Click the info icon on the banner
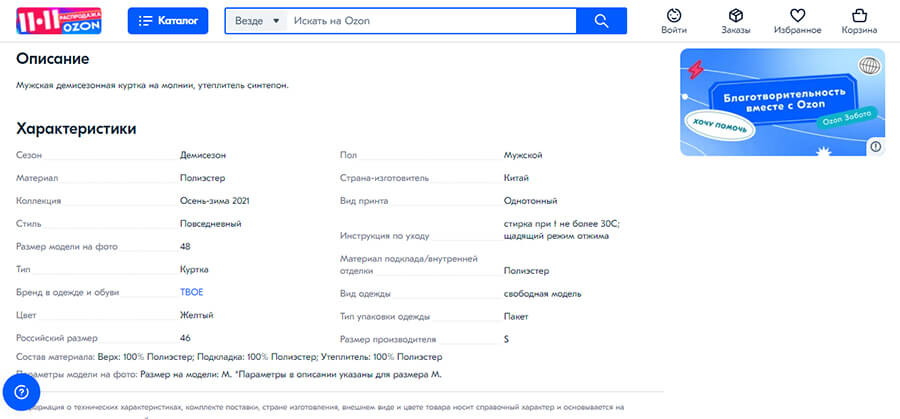 tap(876, 147)
